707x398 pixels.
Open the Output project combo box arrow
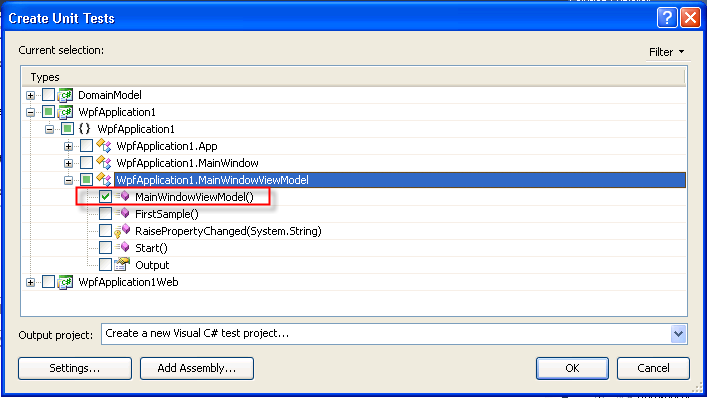pyautogui.click(x=678, y=334)
